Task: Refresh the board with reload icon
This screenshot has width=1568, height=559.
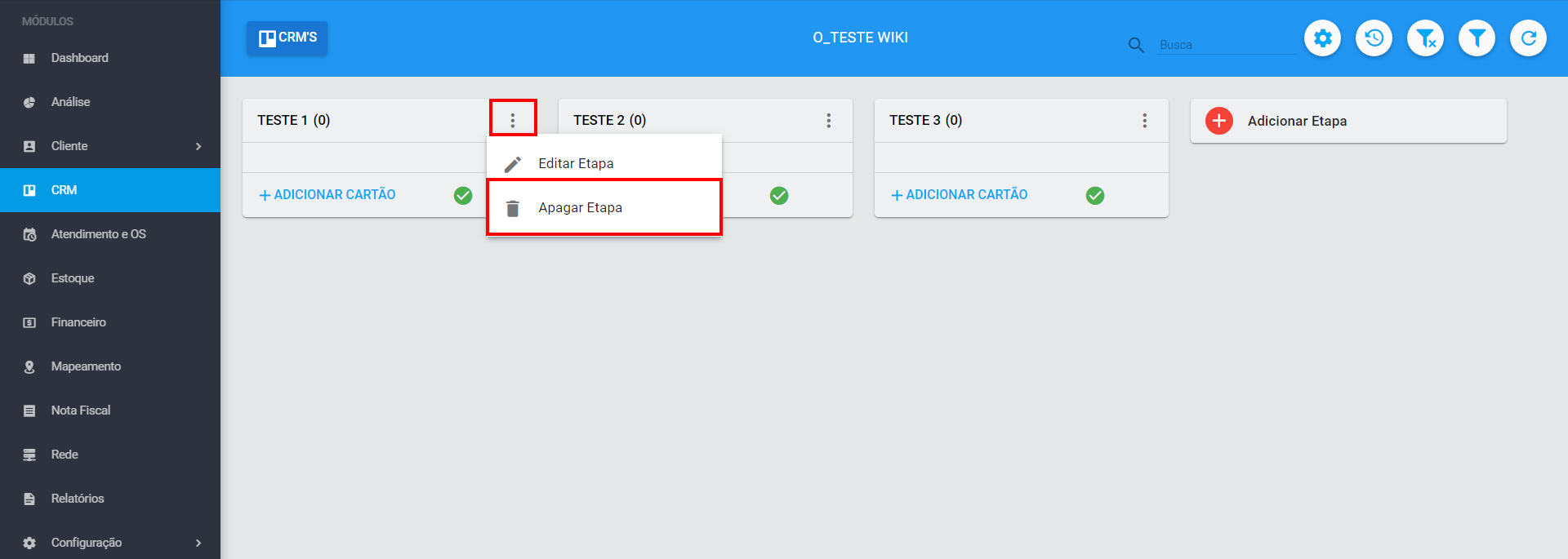Action: 1528,38
